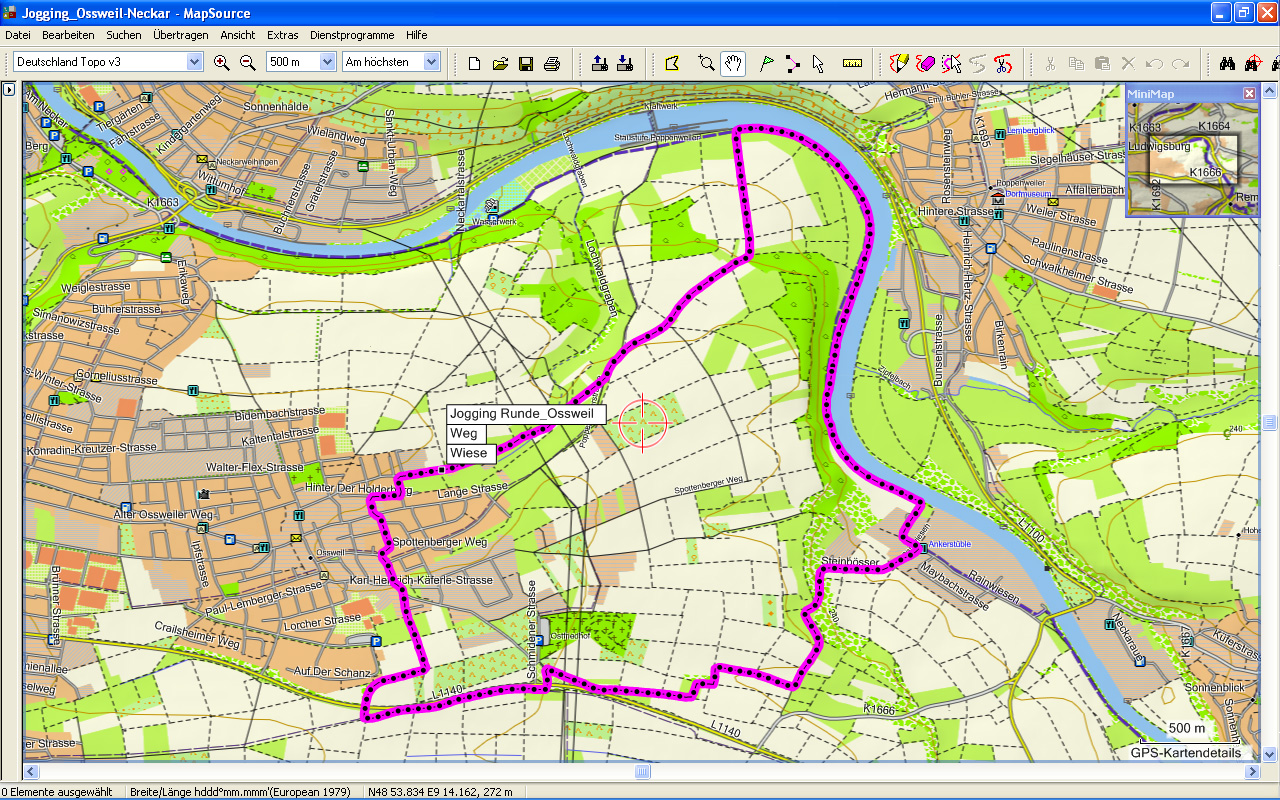Open a file via folder icon
Screen dimensions: 1280x800
[x=500, y=63]
